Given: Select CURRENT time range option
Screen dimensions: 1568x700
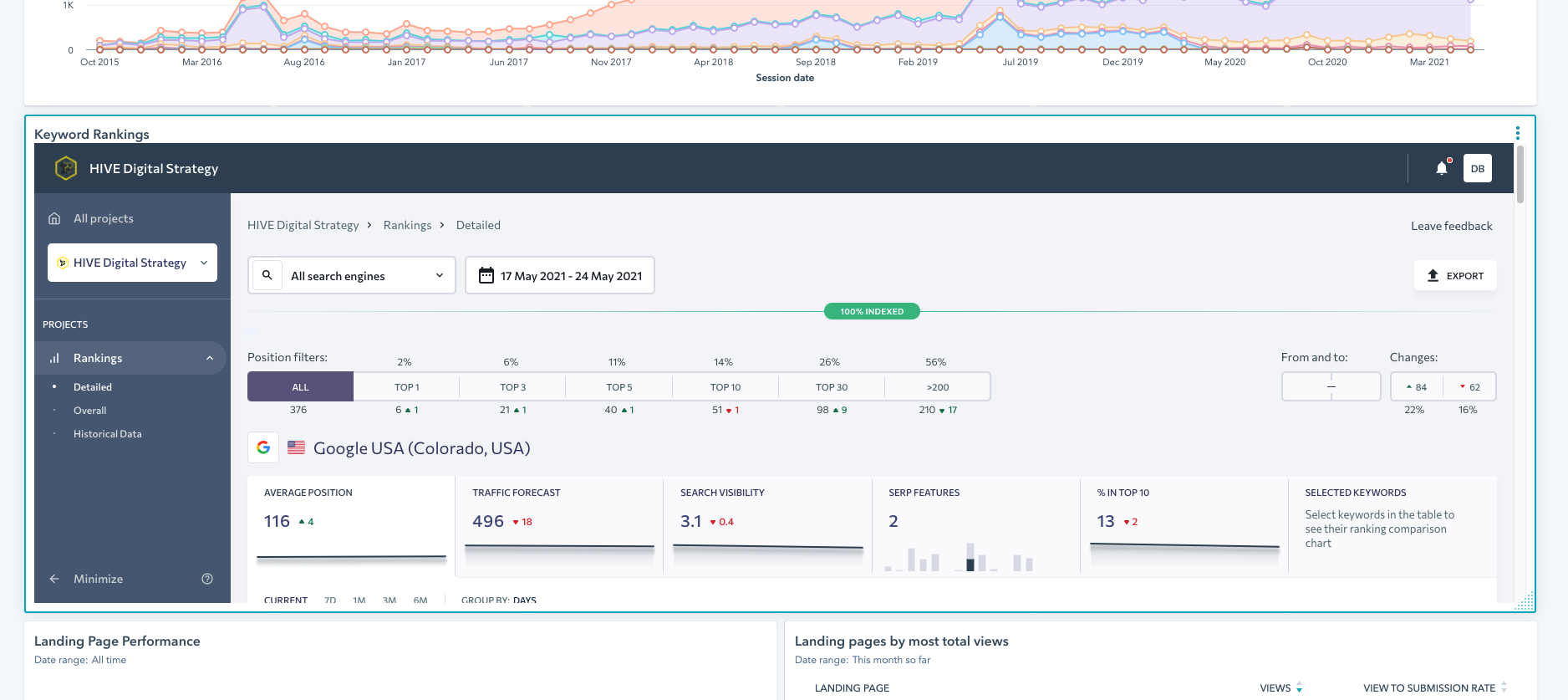Looking at the screenshot, I should click(x=286, y=600).
